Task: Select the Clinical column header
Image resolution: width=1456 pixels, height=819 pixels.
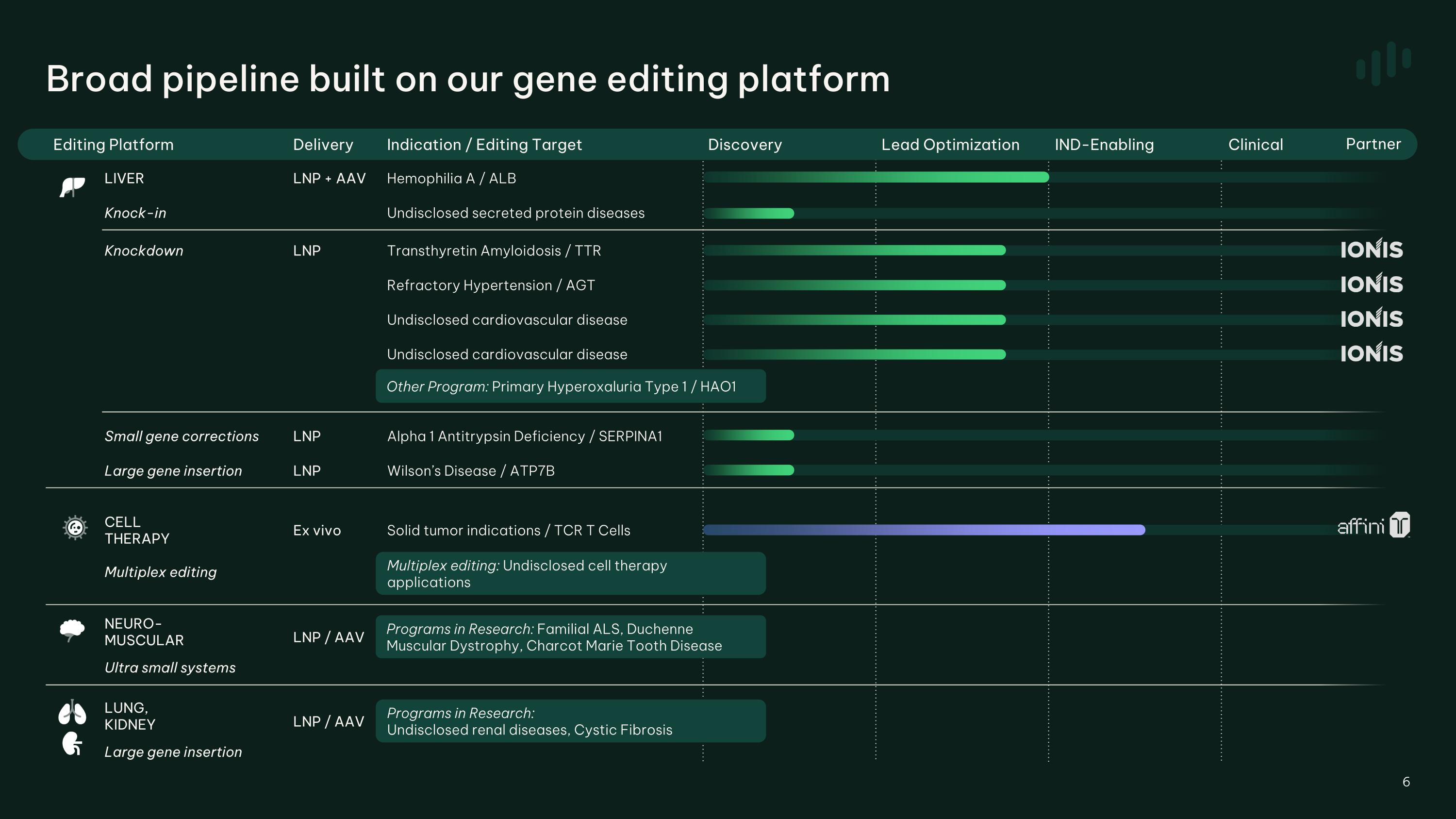Action: pos(1256,145)
